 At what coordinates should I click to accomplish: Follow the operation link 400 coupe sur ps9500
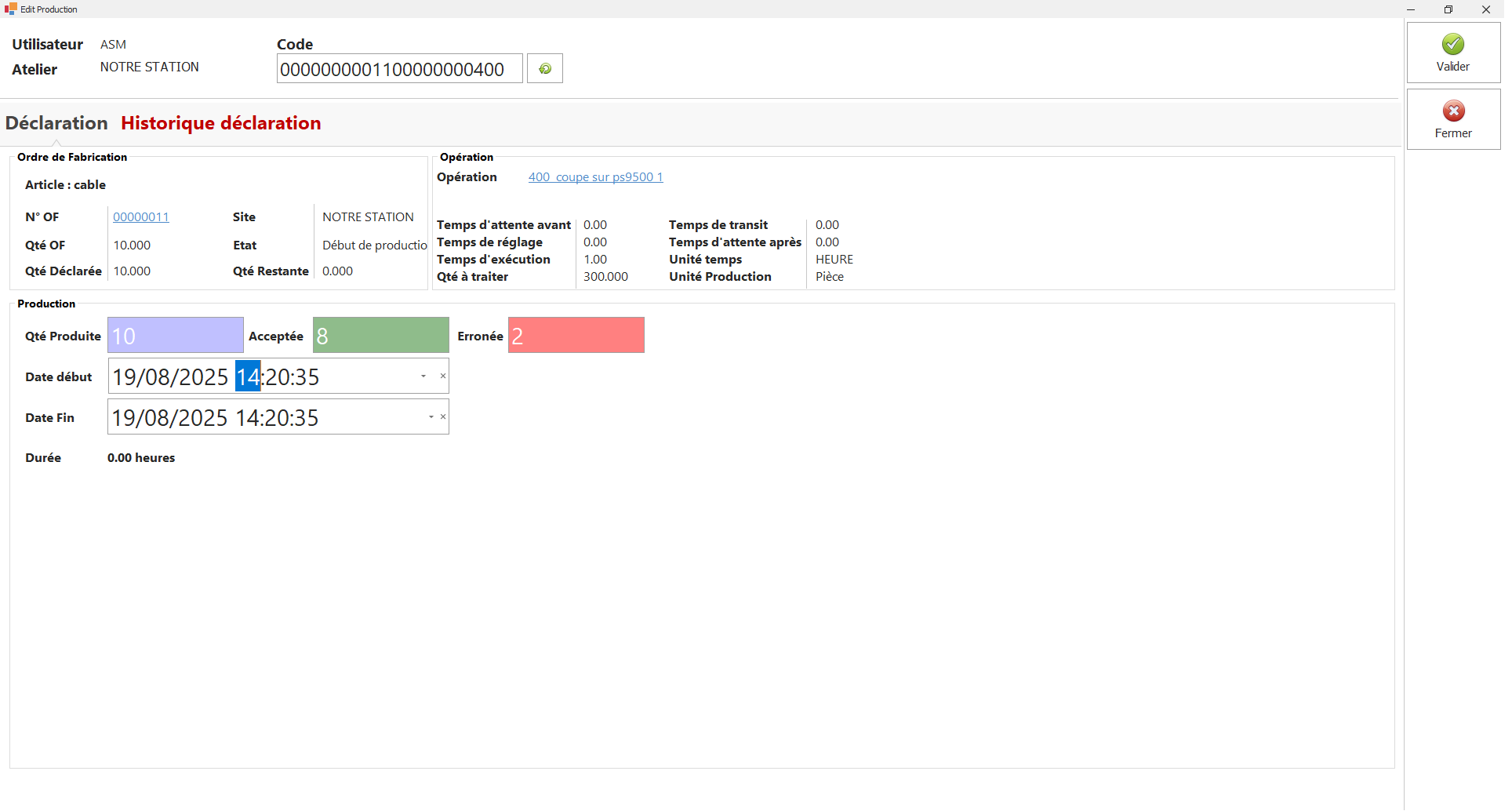click(x=595, y=177)
